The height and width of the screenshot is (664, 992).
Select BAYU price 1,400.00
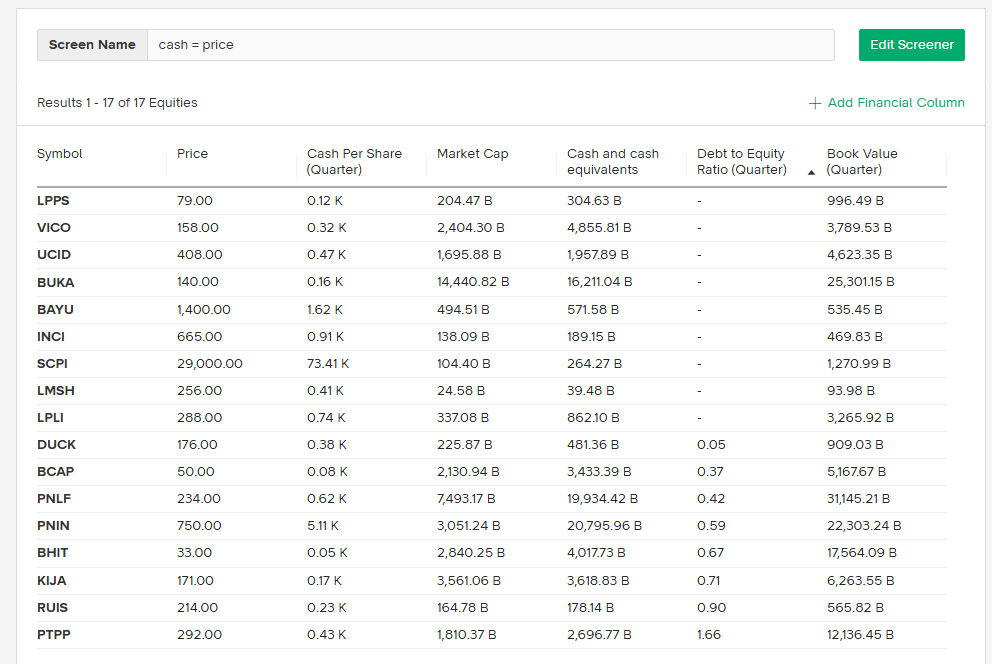click(204, 310)
